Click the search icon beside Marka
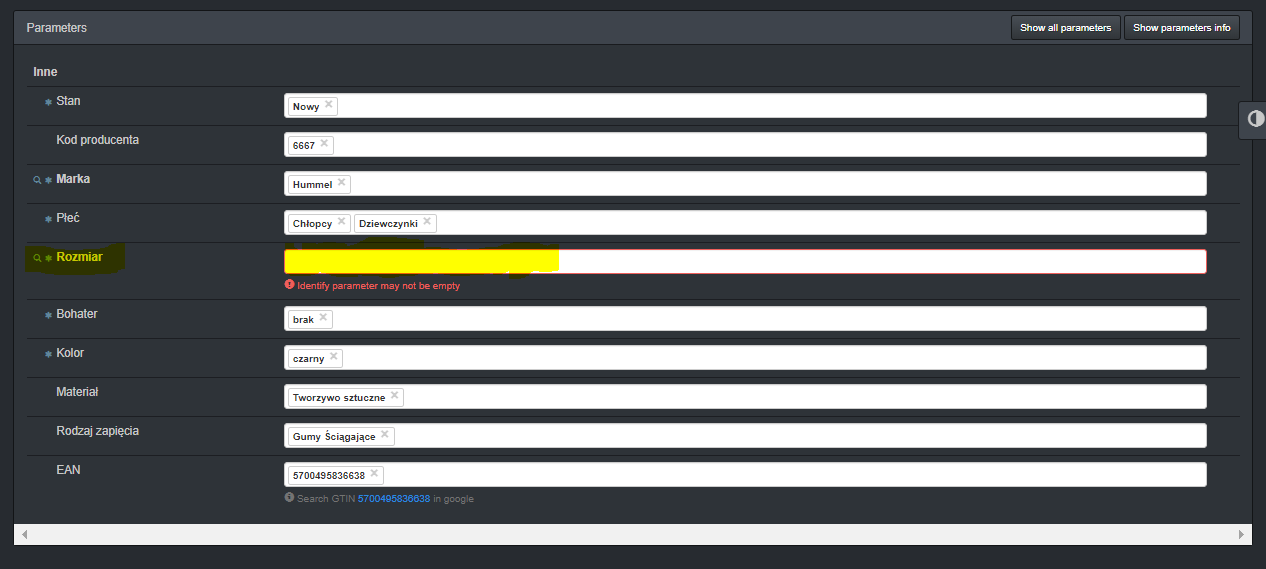 tap(37, 180)
